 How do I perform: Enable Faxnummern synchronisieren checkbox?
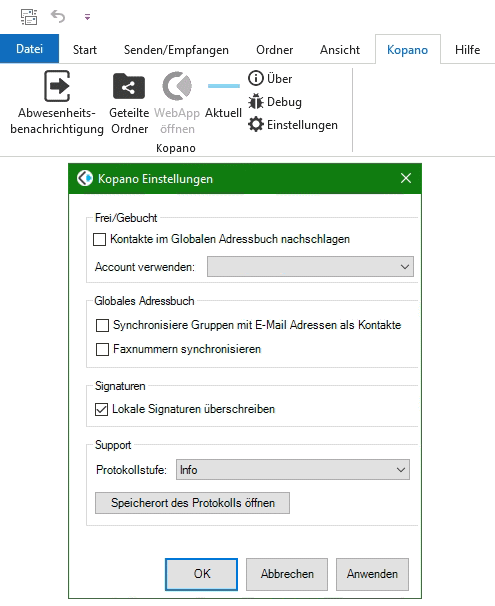102,349
